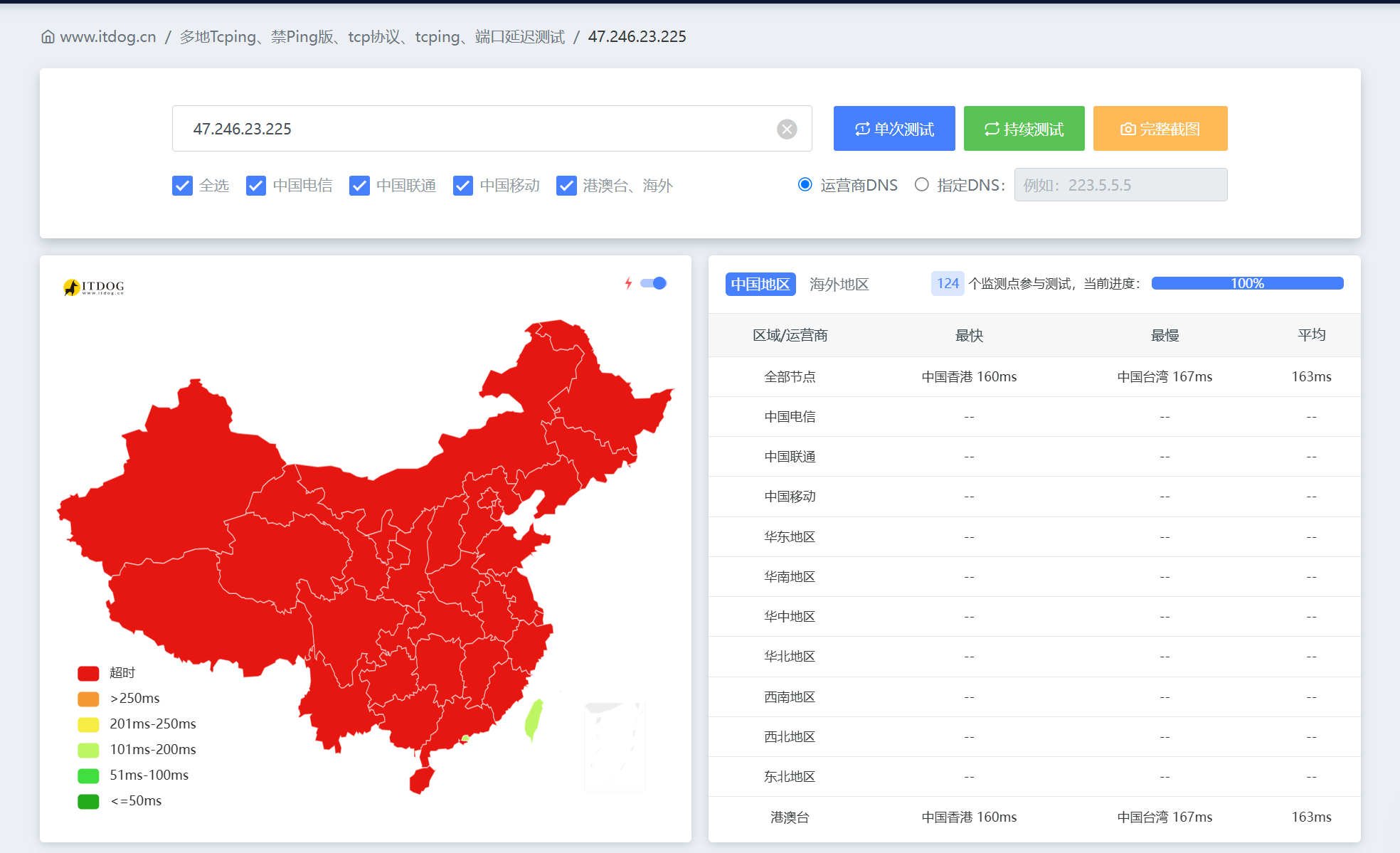Screen dimensions: 1400x853
Task: Click Hainan island on the map
Action: pos(421,780)
